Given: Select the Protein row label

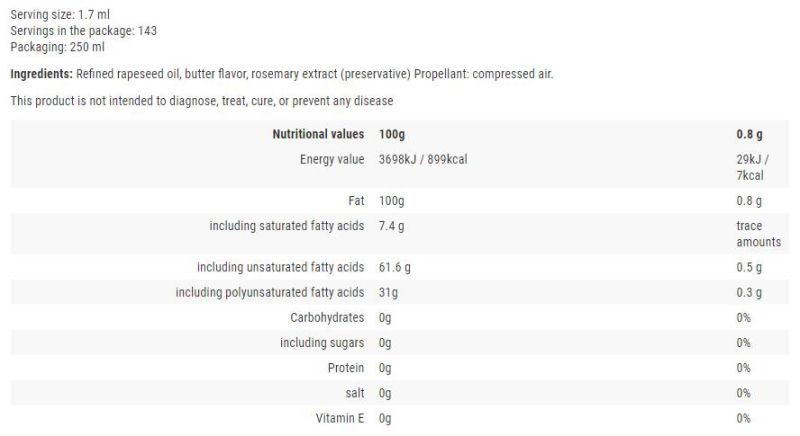Looking at the screenshot, I should click(346, 368).
